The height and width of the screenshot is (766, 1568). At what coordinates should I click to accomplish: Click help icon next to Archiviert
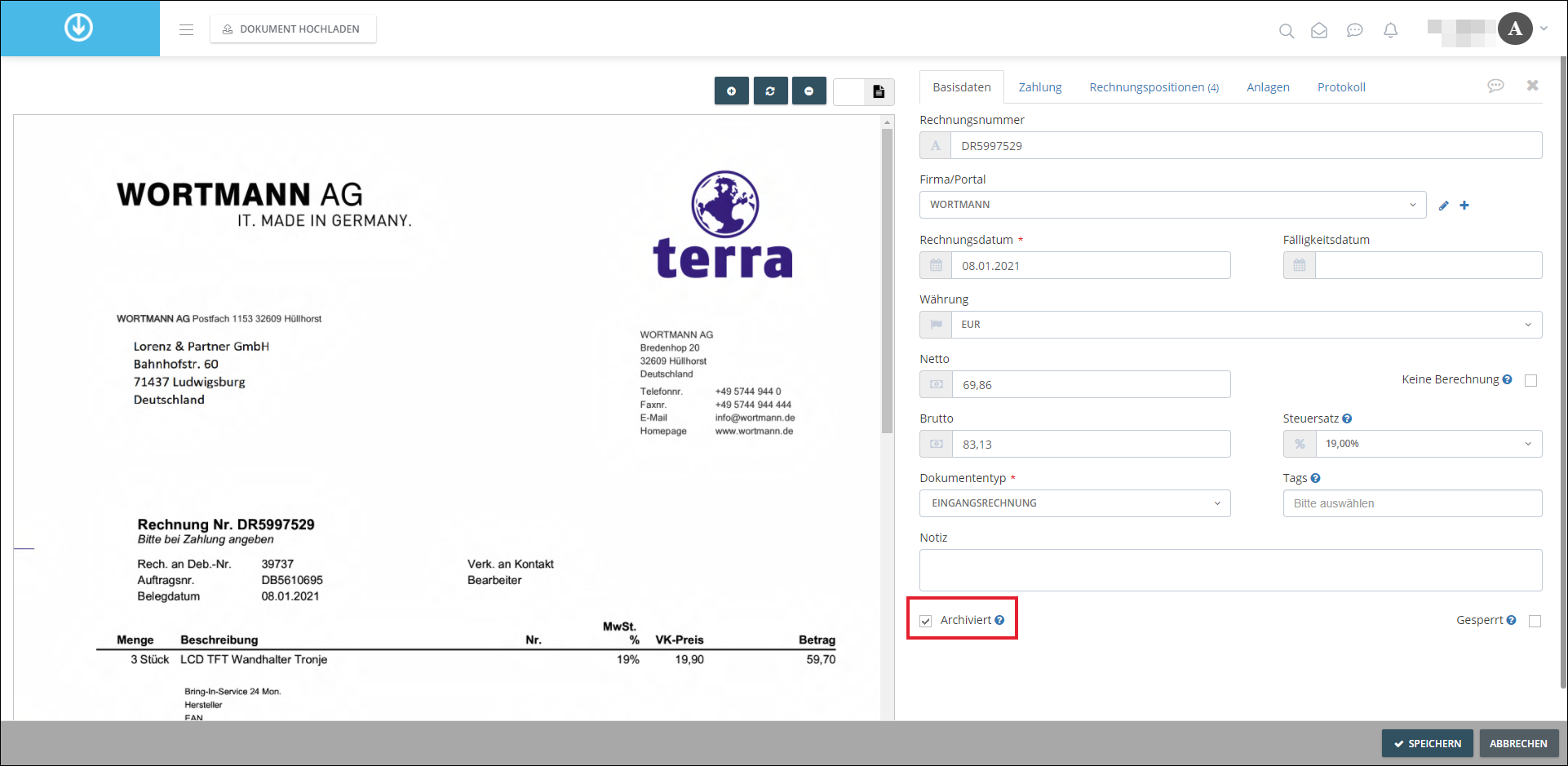tap(999, 620)
